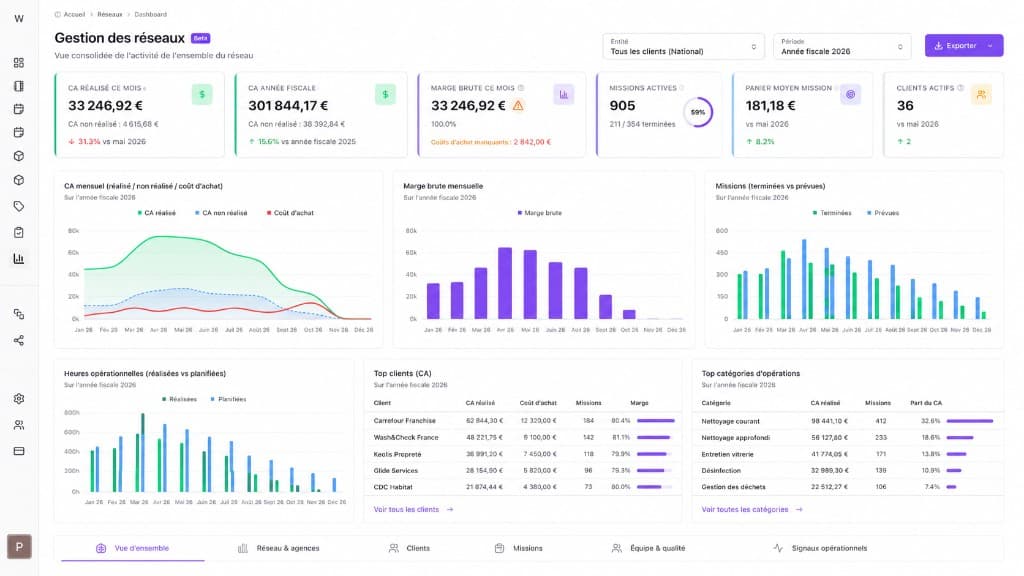Switch to Missions tab
The width and height of the screenshot is (1024, 576).
[x=519, y=549]
